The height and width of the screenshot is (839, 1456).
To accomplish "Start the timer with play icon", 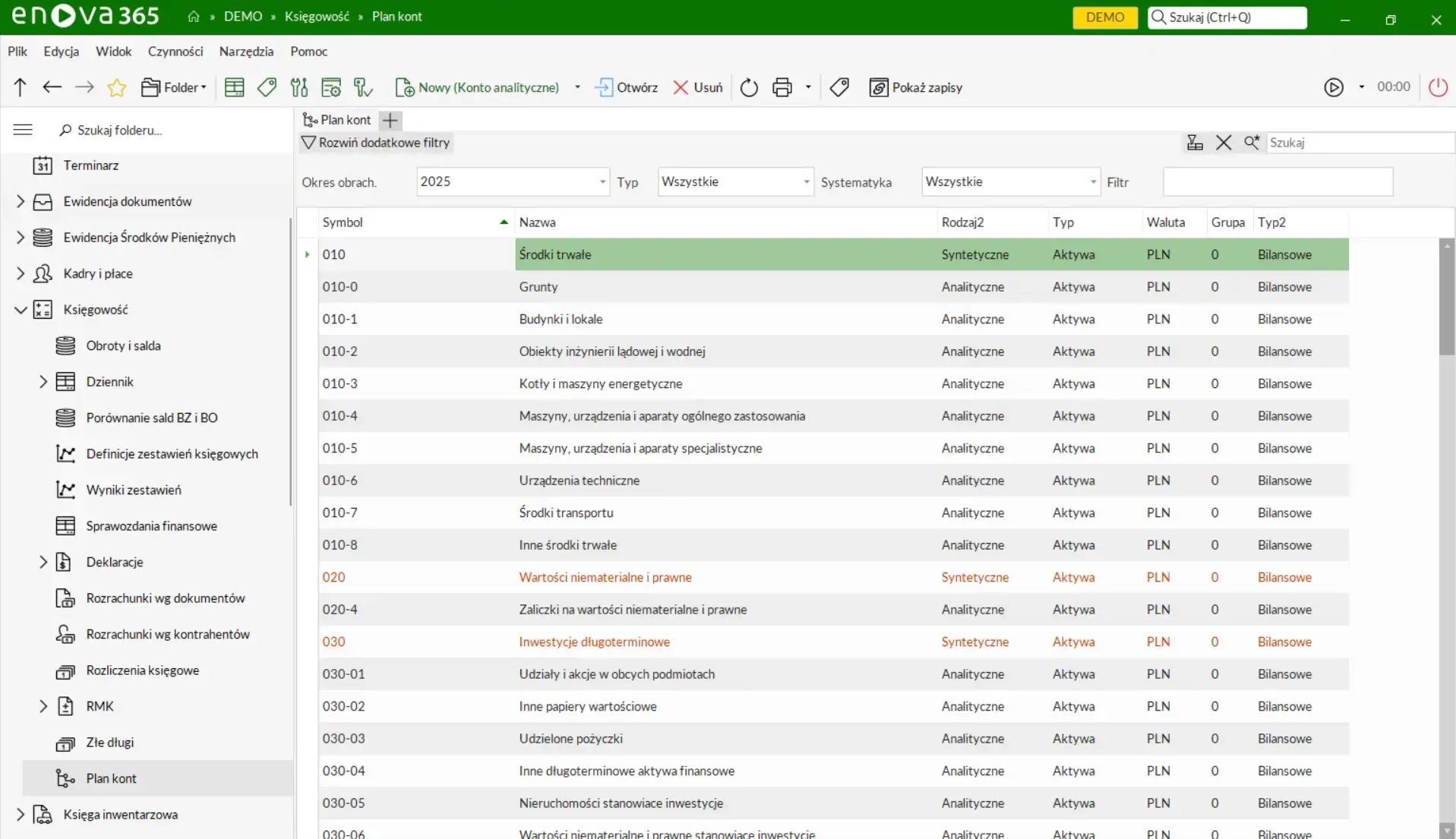I will coord(1334,87).
